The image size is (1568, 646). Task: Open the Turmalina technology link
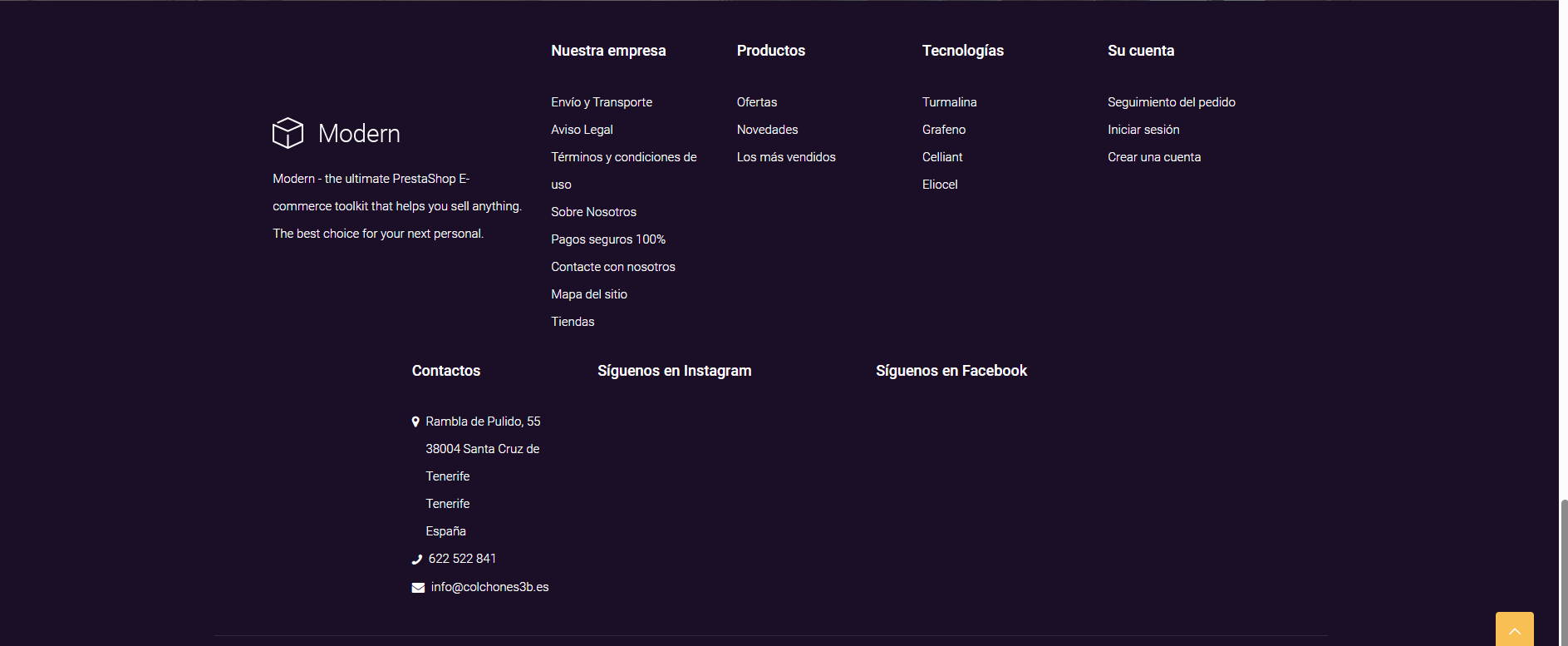click(x=949, y=102)
